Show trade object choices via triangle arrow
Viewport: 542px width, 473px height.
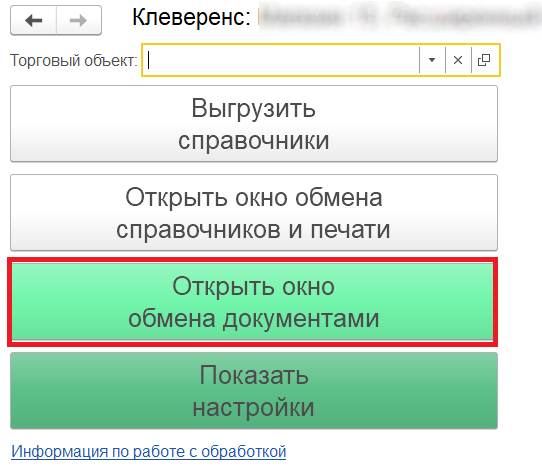[x=432, y=60]
